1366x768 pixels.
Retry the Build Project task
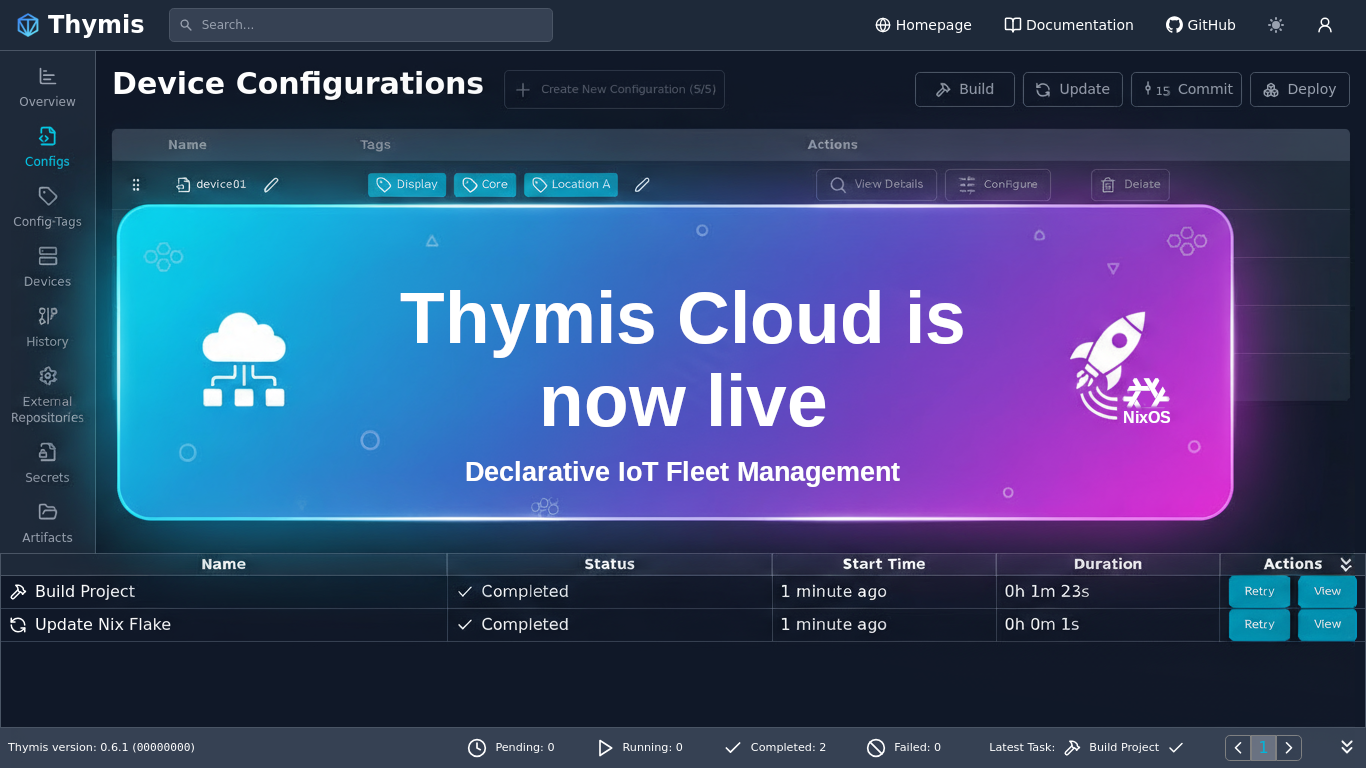pyautogui.click(x=1259, y=592)
